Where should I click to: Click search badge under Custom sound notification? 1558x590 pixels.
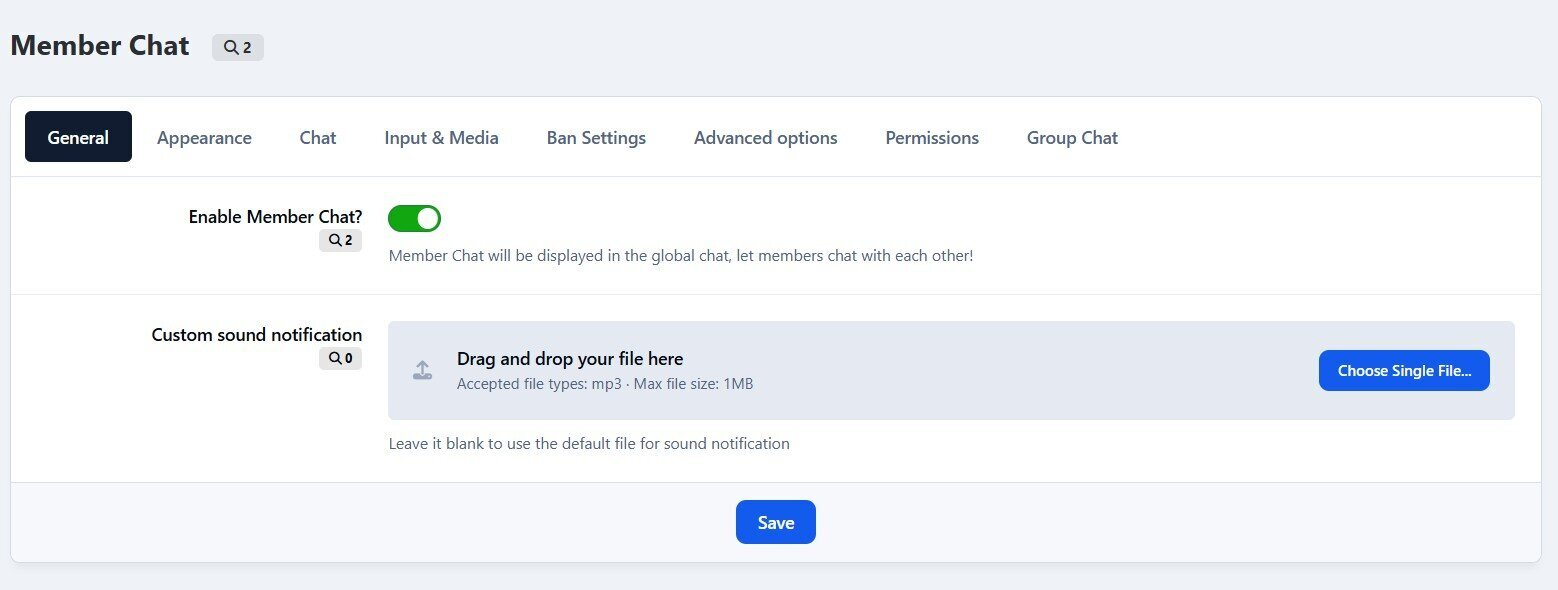(340, 358)
